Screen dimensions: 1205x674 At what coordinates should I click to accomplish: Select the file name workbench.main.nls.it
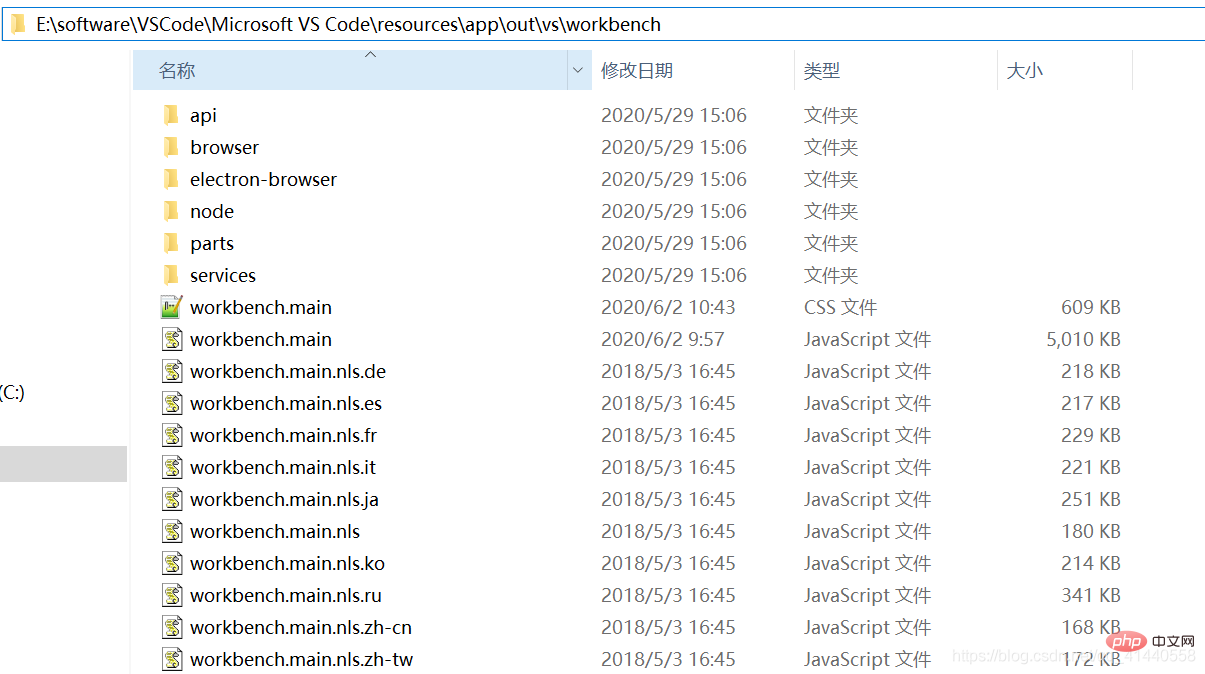pyautogui.click(x=283, y=467)
